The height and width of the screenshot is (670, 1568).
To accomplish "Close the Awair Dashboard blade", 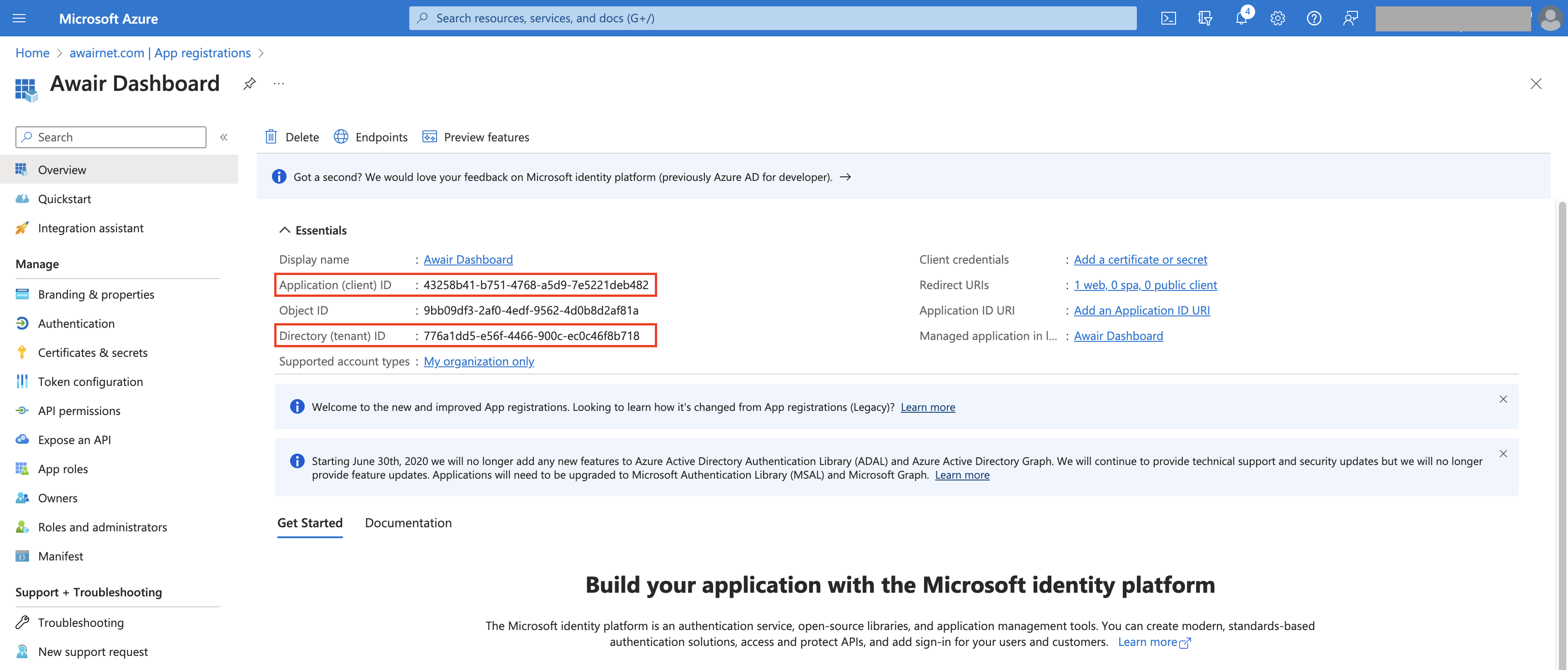I will (1536, 83).
